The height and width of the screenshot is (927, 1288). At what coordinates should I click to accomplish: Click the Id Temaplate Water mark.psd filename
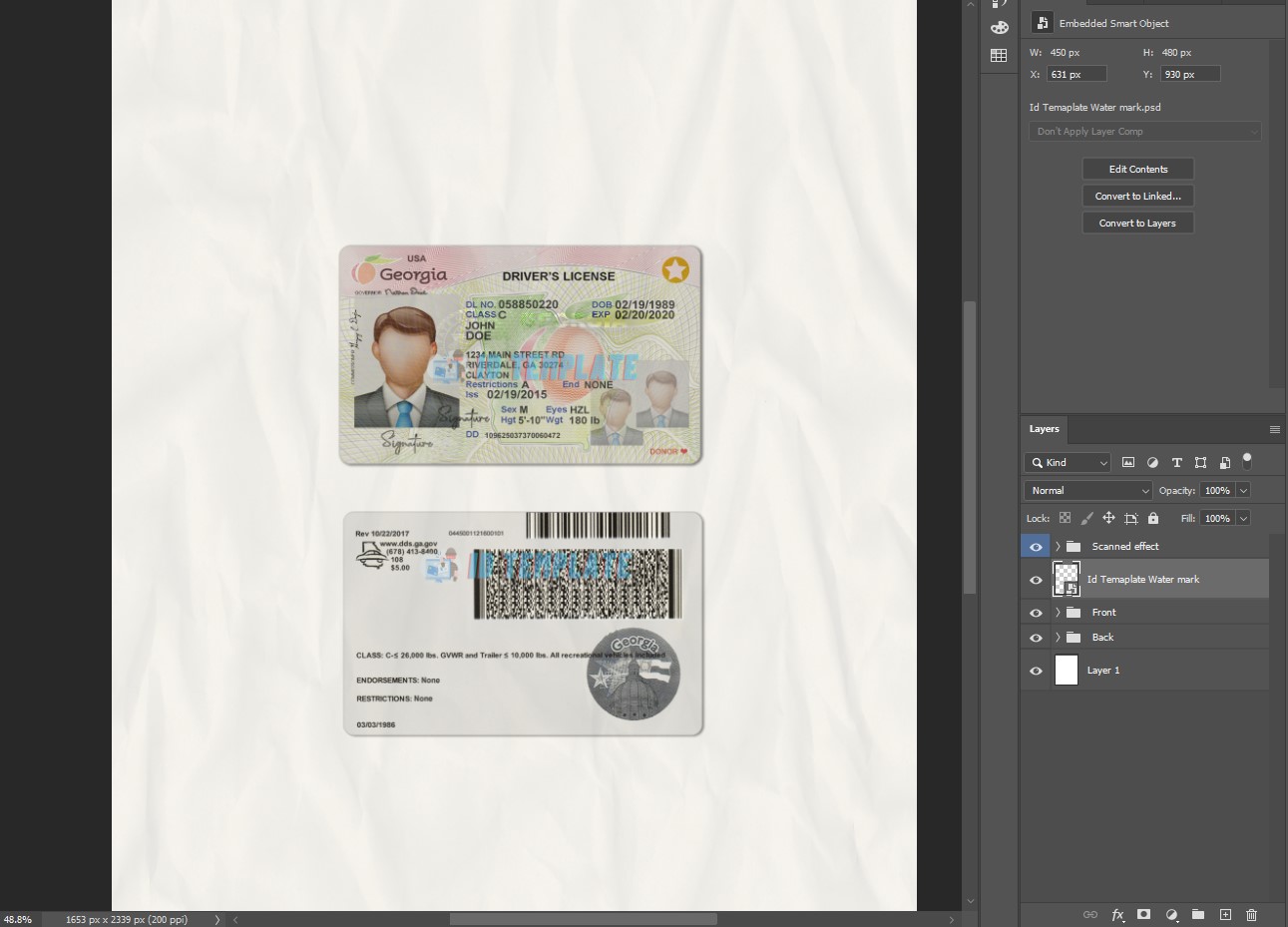click(x=1095, y=107)
